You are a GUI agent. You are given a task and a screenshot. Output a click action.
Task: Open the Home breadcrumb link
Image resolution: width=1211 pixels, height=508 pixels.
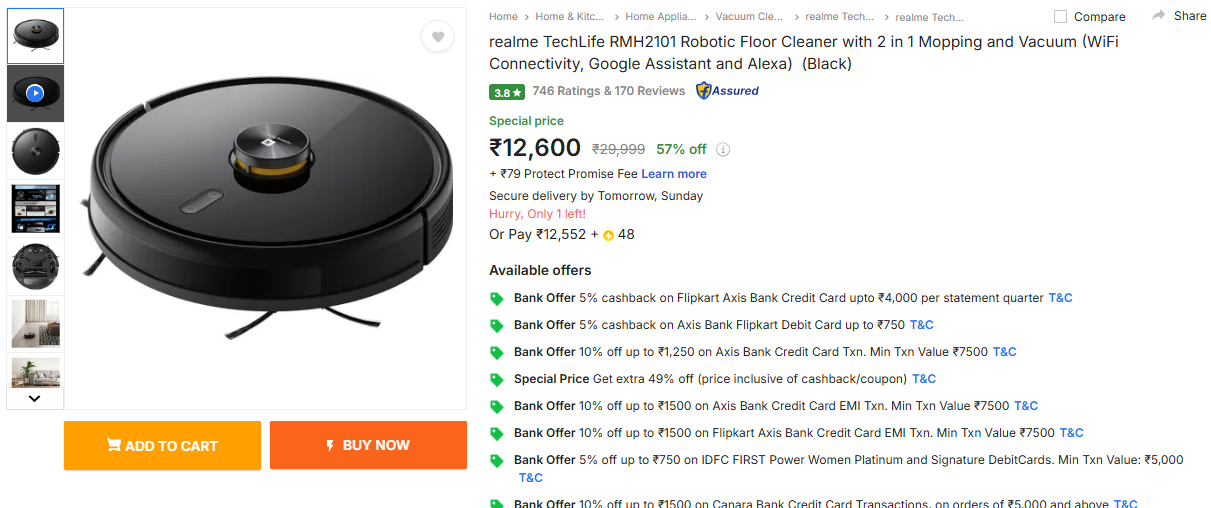click(503, 16)
